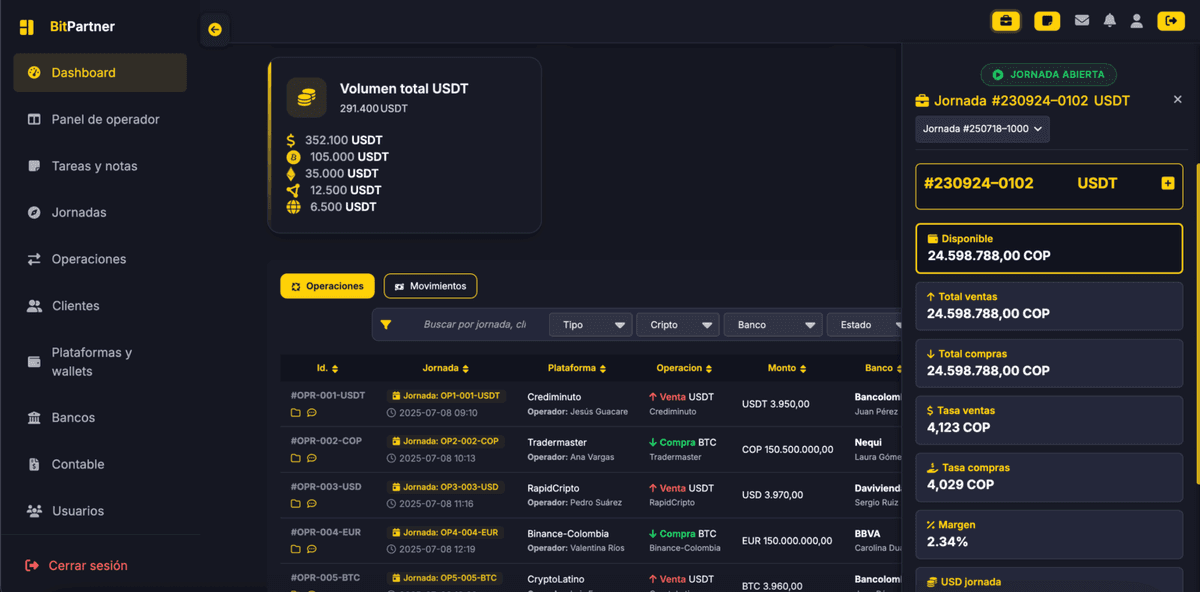Open the envelope mail icon in the top bar
This screenshot has height=592, width=1200.
click(x=1082, y=20)
